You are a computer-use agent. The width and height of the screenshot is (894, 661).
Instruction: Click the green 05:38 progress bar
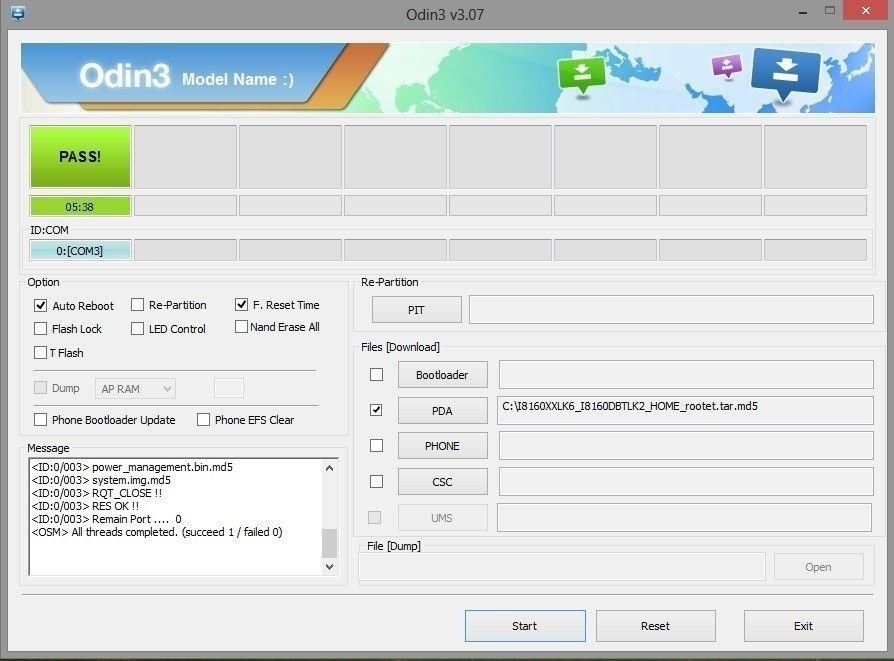[x=80, y=206]
